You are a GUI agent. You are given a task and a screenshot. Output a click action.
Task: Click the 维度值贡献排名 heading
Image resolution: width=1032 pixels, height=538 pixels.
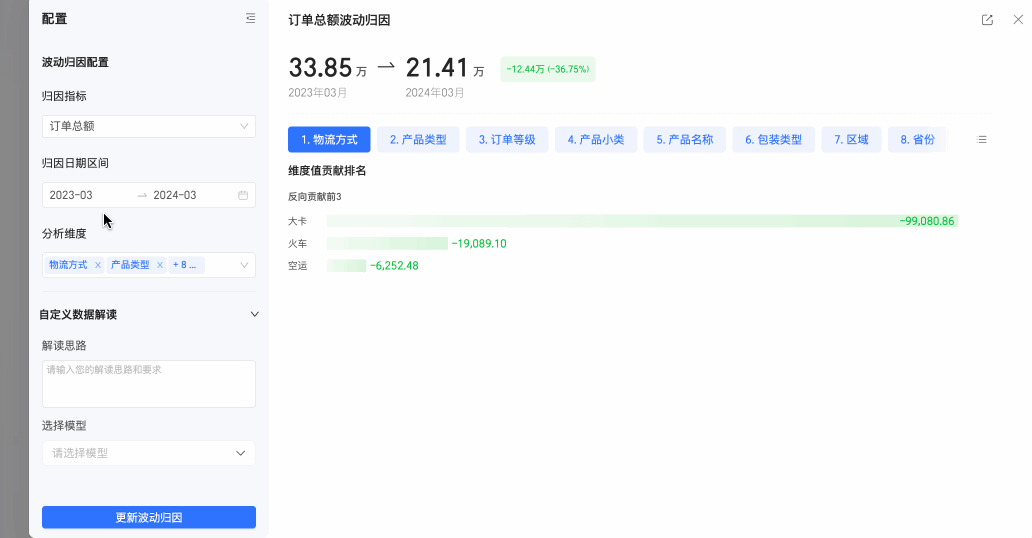327,171
